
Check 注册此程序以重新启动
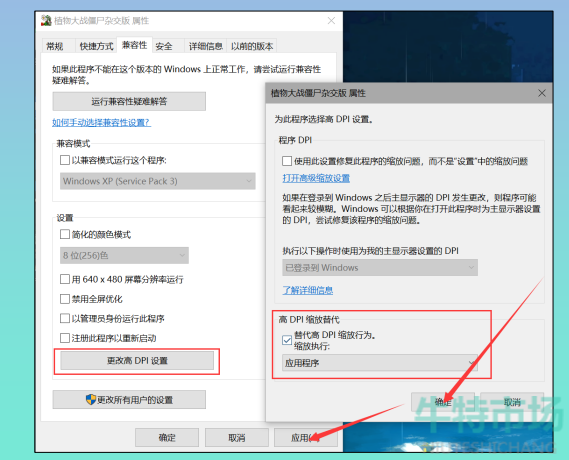[x=65, y=338]
